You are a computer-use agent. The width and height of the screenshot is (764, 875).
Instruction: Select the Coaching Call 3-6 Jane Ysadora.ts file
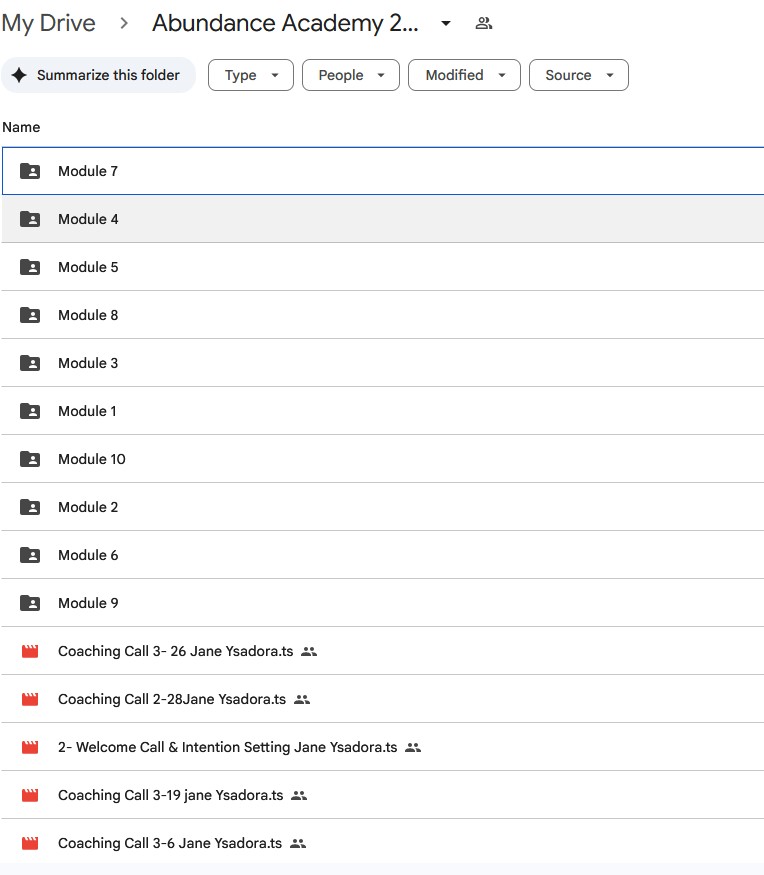click(x=169, y=843)
